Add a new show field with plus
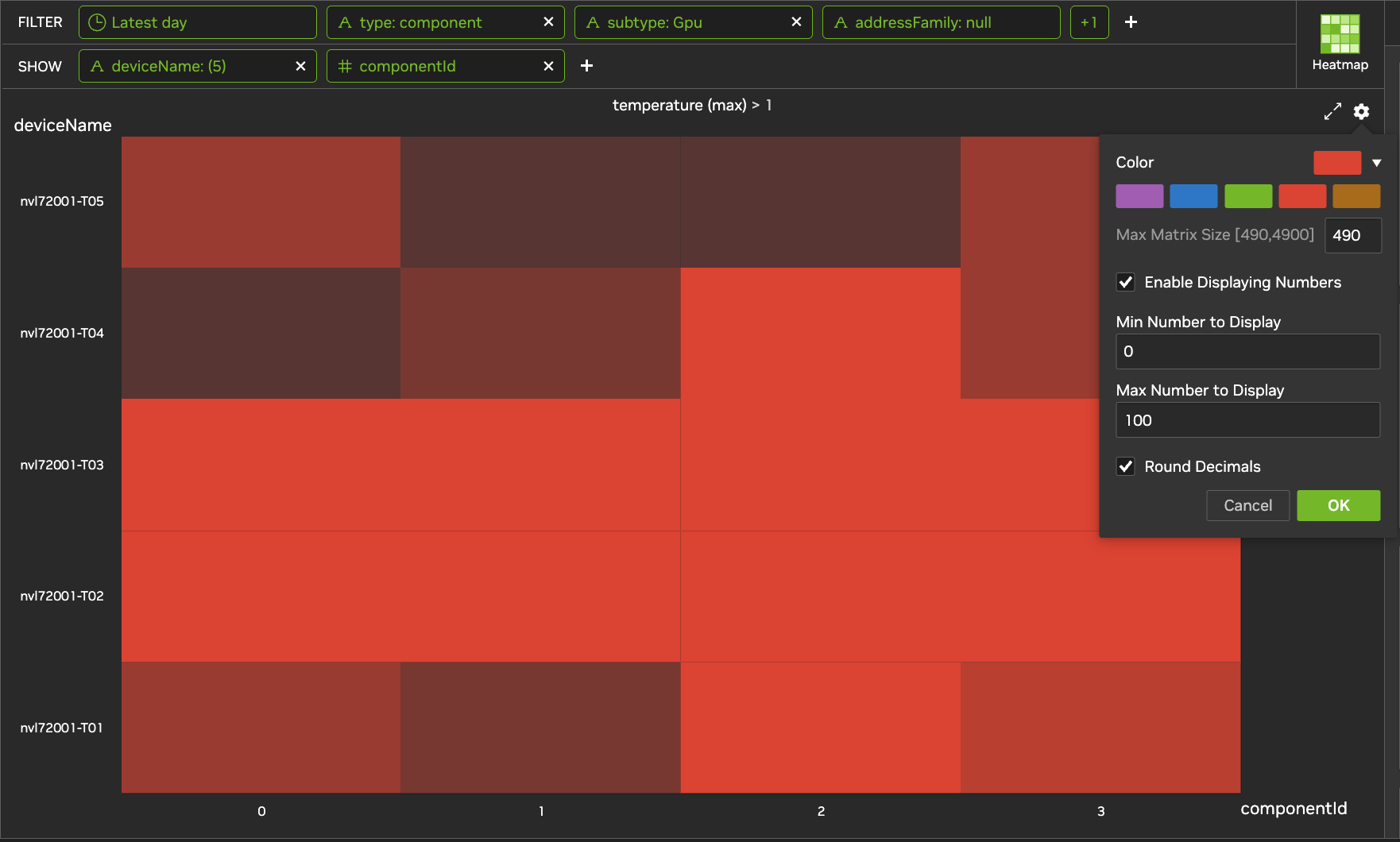Screen dimensions: 1400x842 [x=586, y=66]
